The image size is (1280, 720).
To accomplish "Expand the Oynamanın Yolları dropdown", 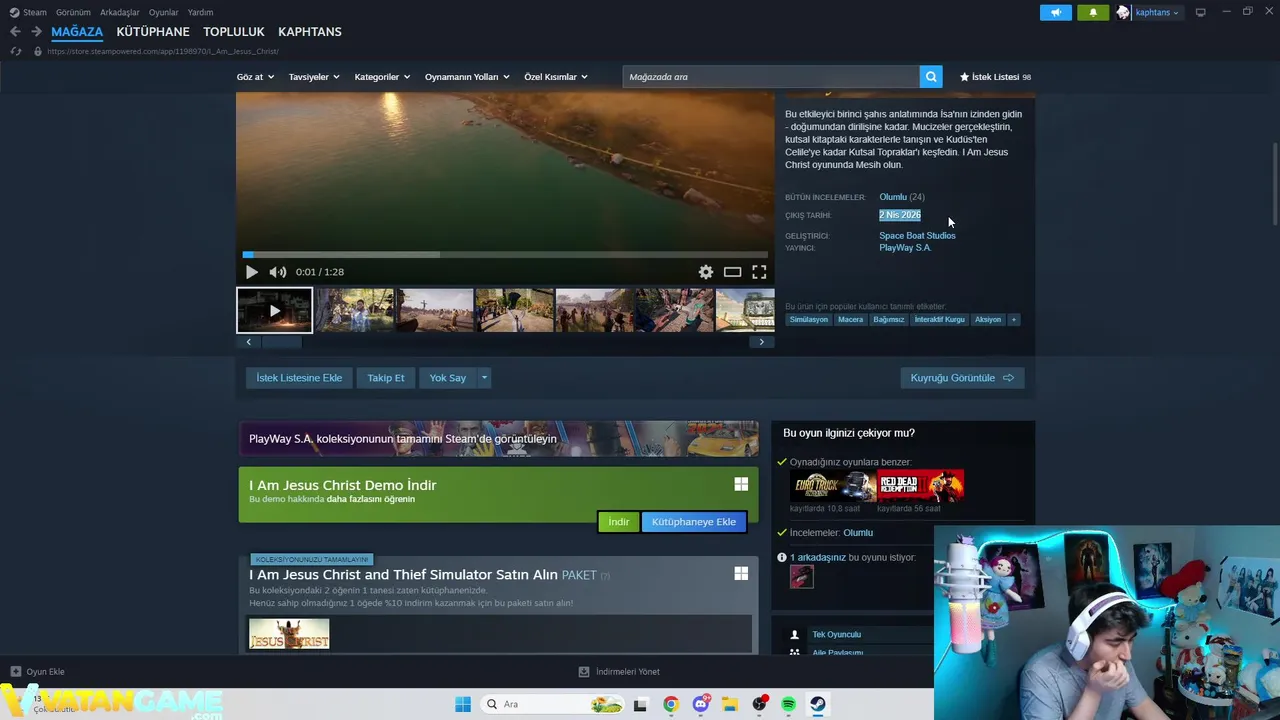I will tap(467, 77).
